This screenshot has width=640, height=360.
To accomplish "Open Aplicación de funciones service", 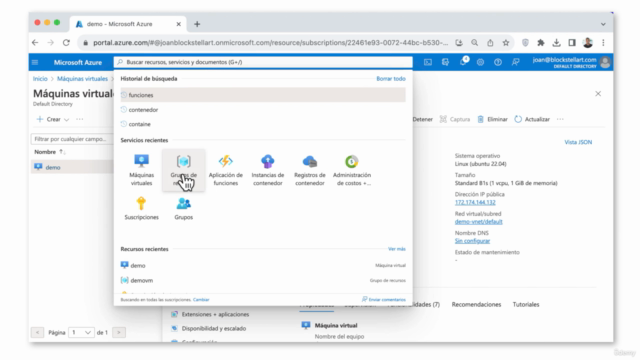I will click(226, 170).
